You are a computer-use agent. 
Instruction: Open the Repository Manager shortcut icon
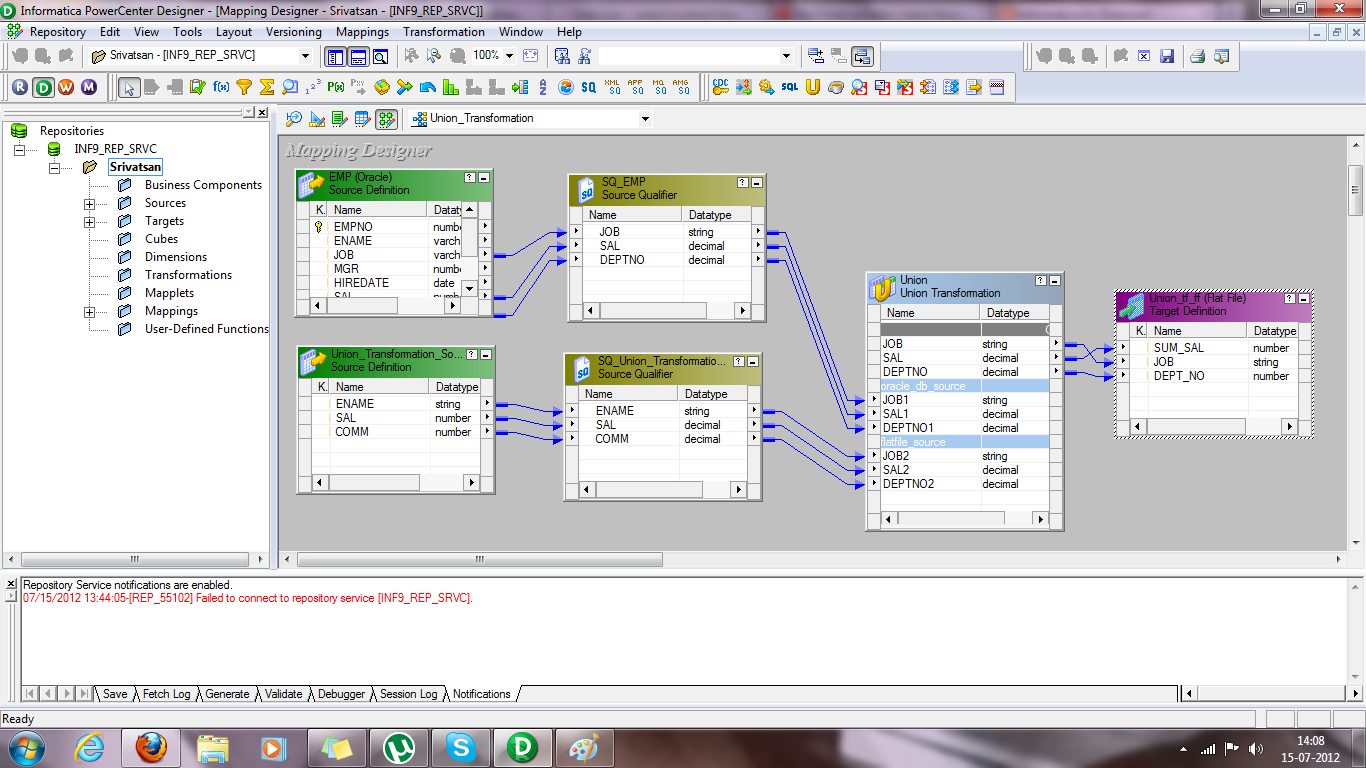pyautogui.click(x=18, y=88)
